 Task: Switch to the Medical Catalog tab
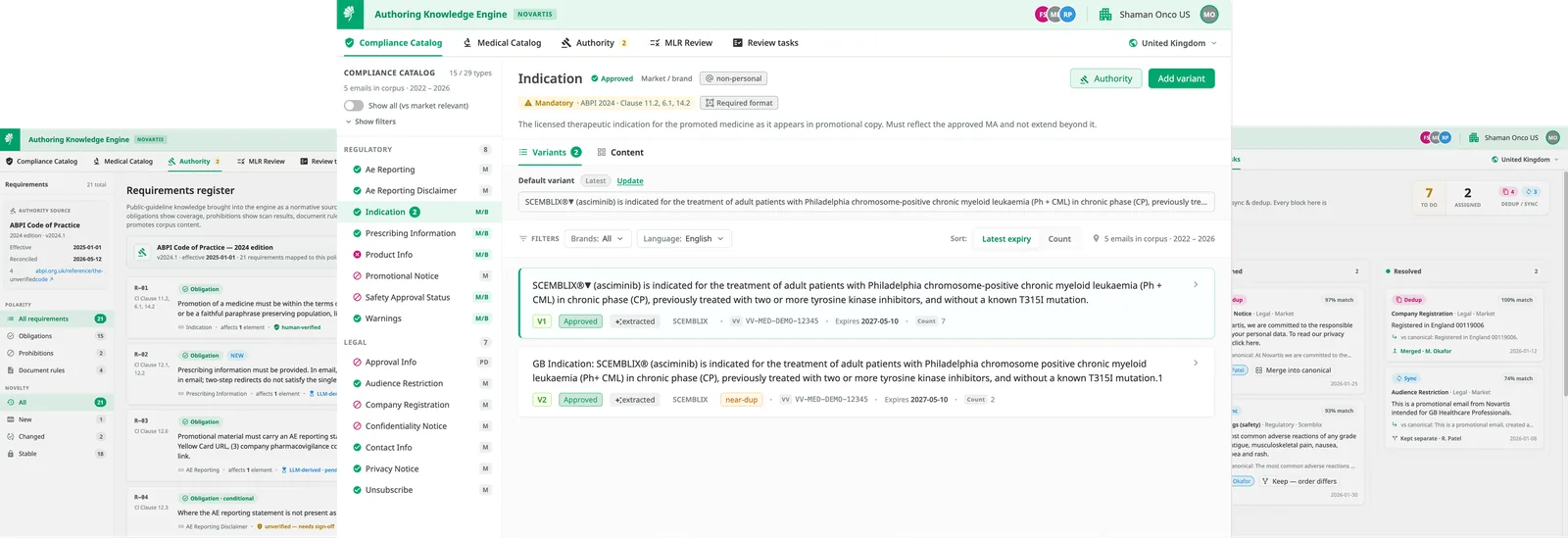coord(501,43)
